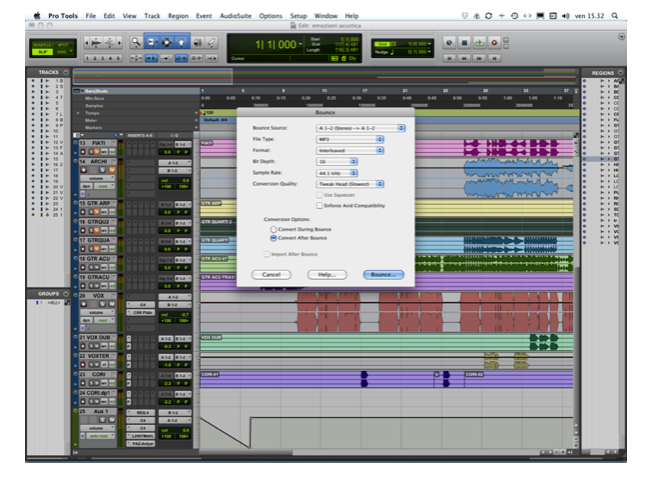The height and width of the screenshot is (480, 652).
Task: Open the Bounce Source dropdown
Action: [x=361, y=128]
